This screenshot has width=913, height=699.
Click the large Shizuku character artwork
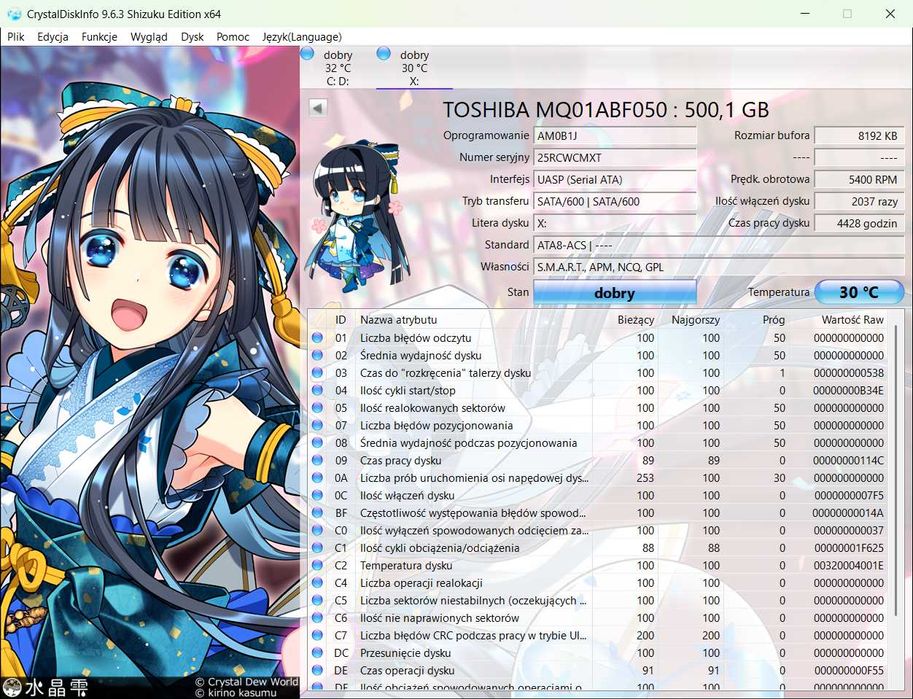150,372
